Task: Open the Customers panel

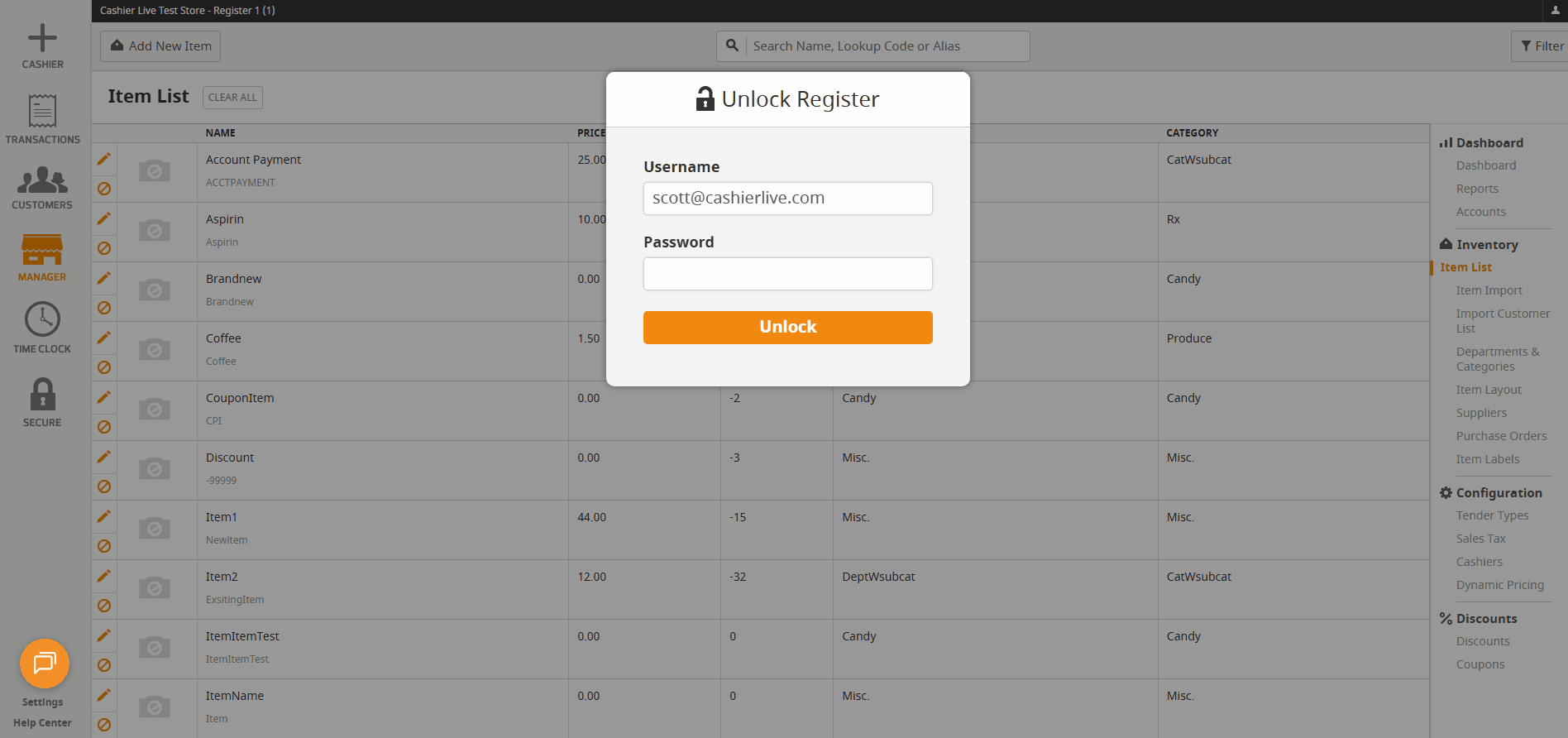Action: [42, 184]
